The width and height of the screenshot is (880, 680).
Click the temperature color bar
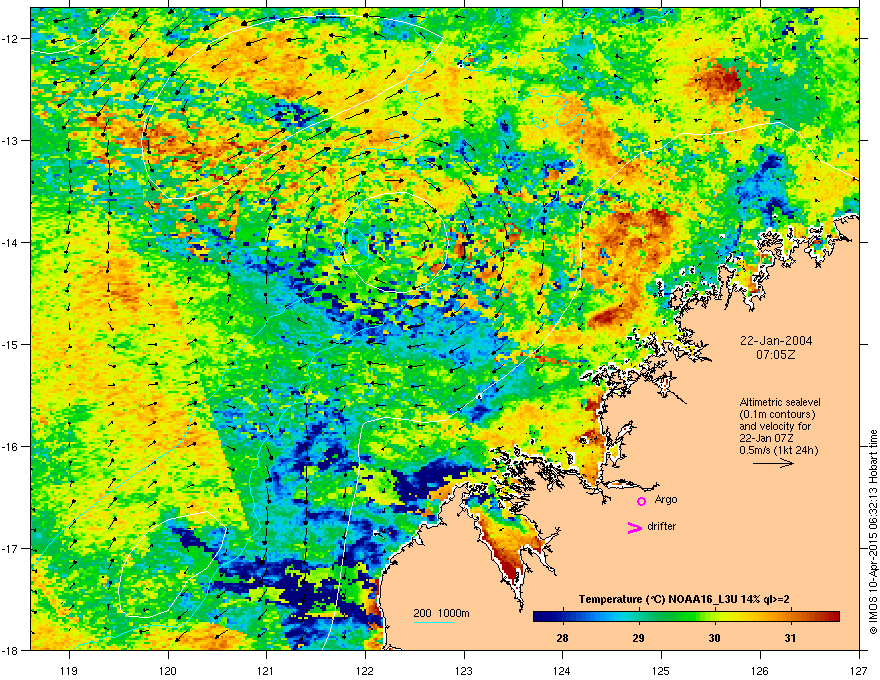686,616
